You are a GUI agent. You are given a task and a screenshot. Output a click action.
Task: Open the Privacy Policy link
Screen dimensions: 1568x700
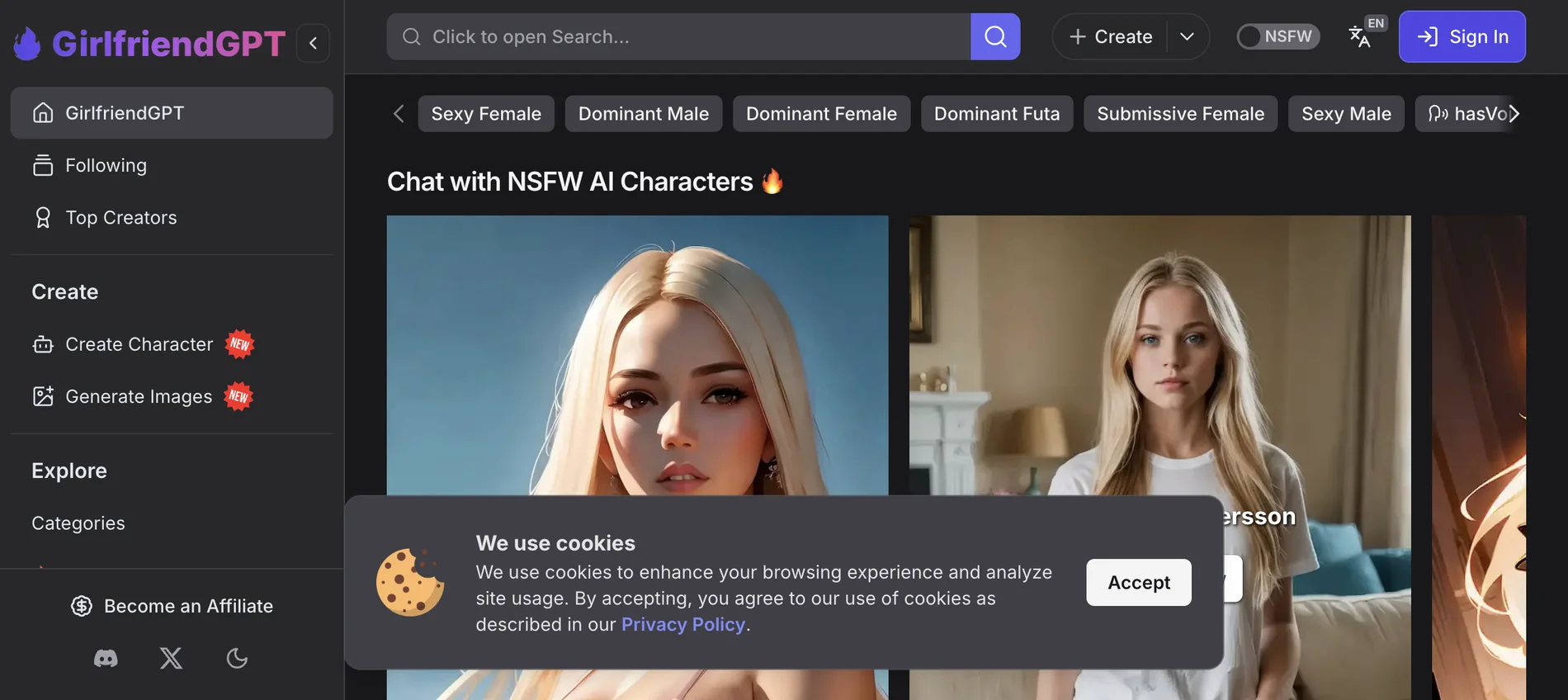pyautogui.click(x=683, y=625)
